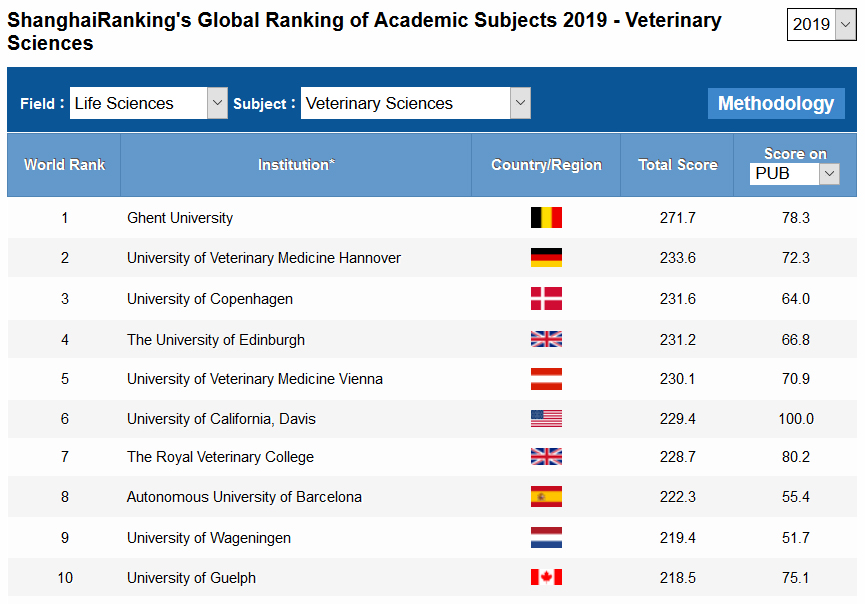Click the Germany flag beside Hannover
865x604 pixels.
click(x=545, y=257)
